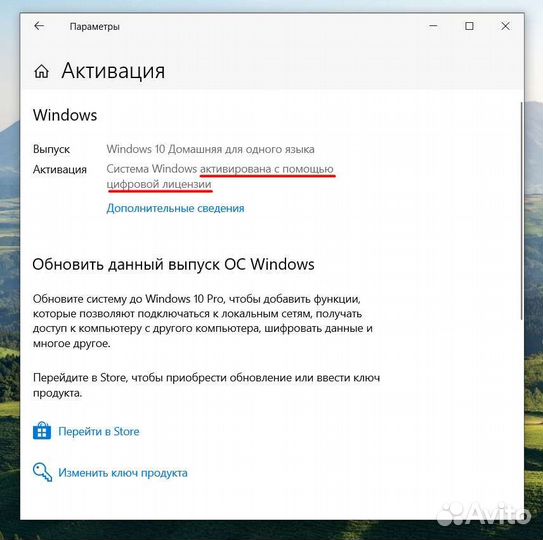Image resolution: width=543 pixels, height=540 pixels.
Task: Click the Windows section heading
Action: point(65,115)
